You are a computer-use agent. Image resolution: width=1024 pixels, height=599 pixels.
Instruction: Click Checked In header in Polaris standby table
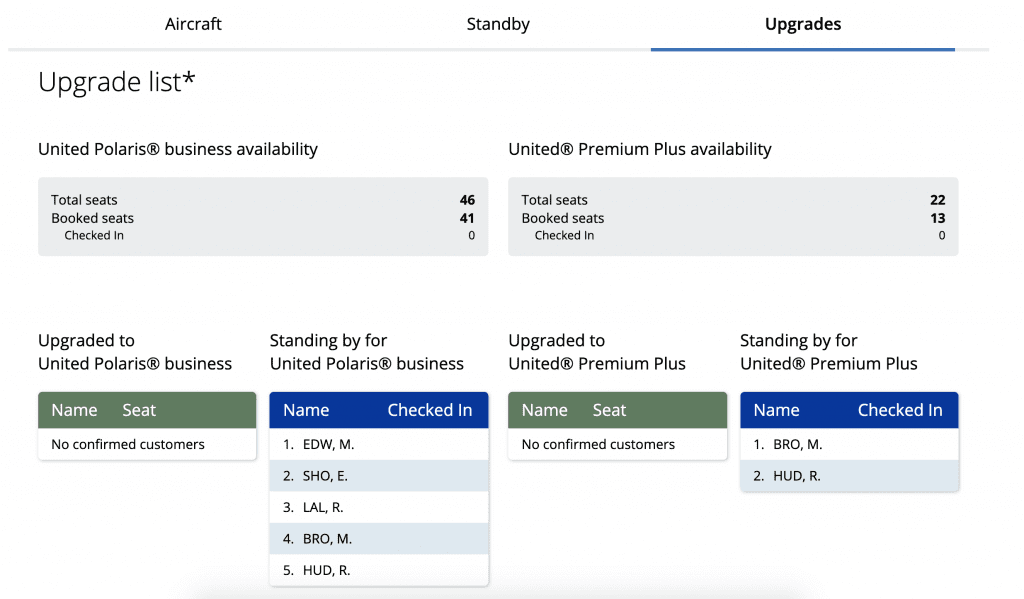coord(430,410)
